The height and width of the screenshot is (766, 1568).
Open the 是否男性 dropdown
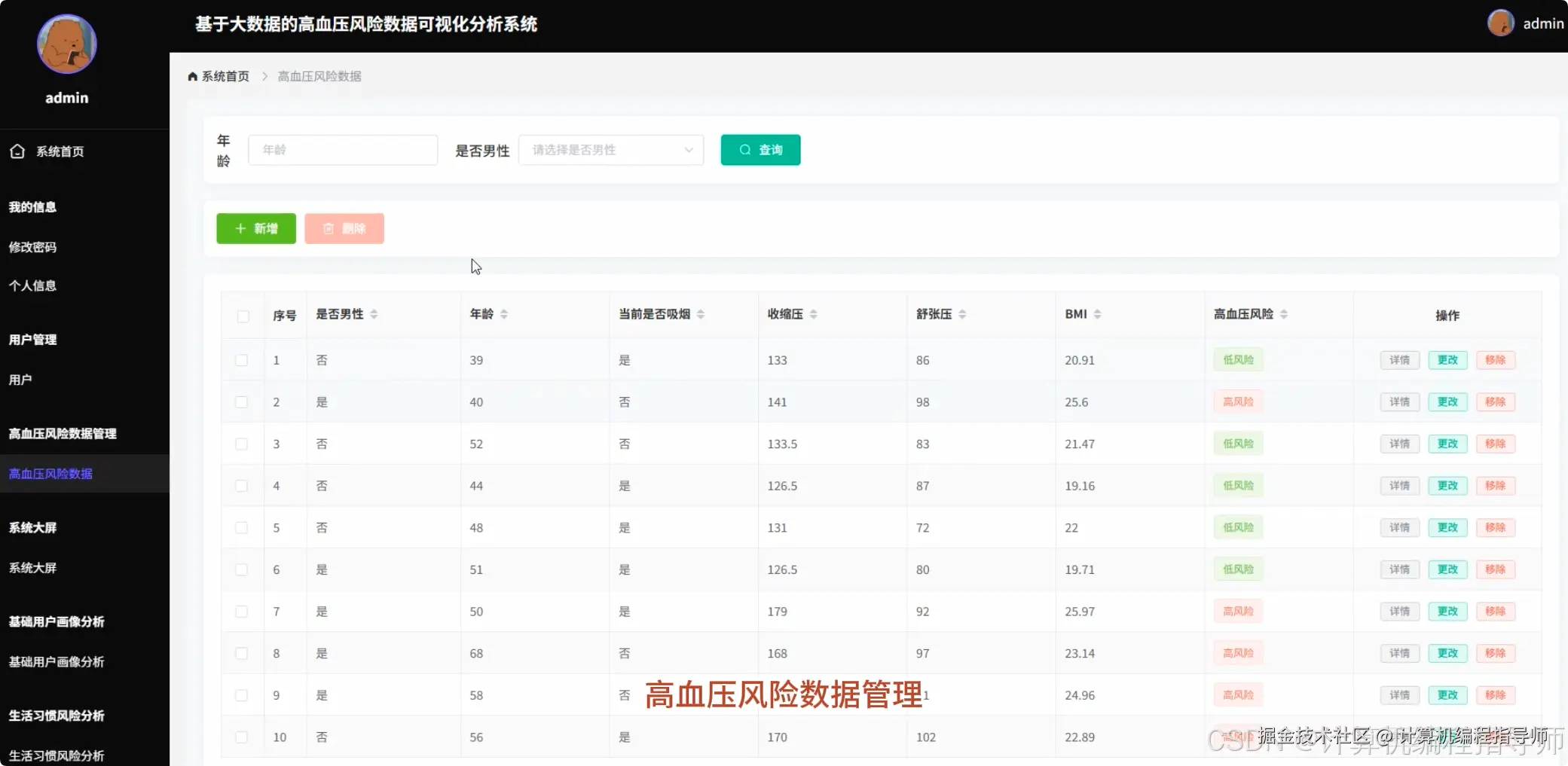(x=610, y=150)
